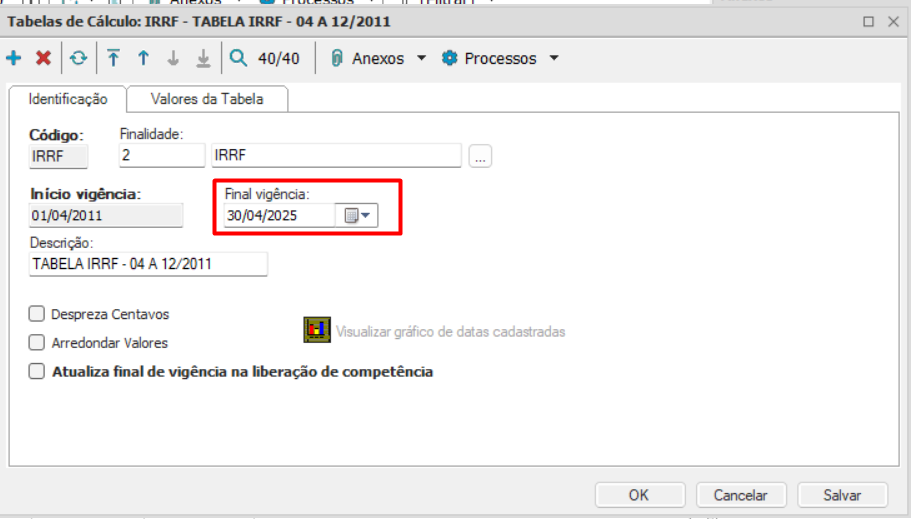Open Final vigência calendar dropdown
911x519 pixels.
(357, 216)
